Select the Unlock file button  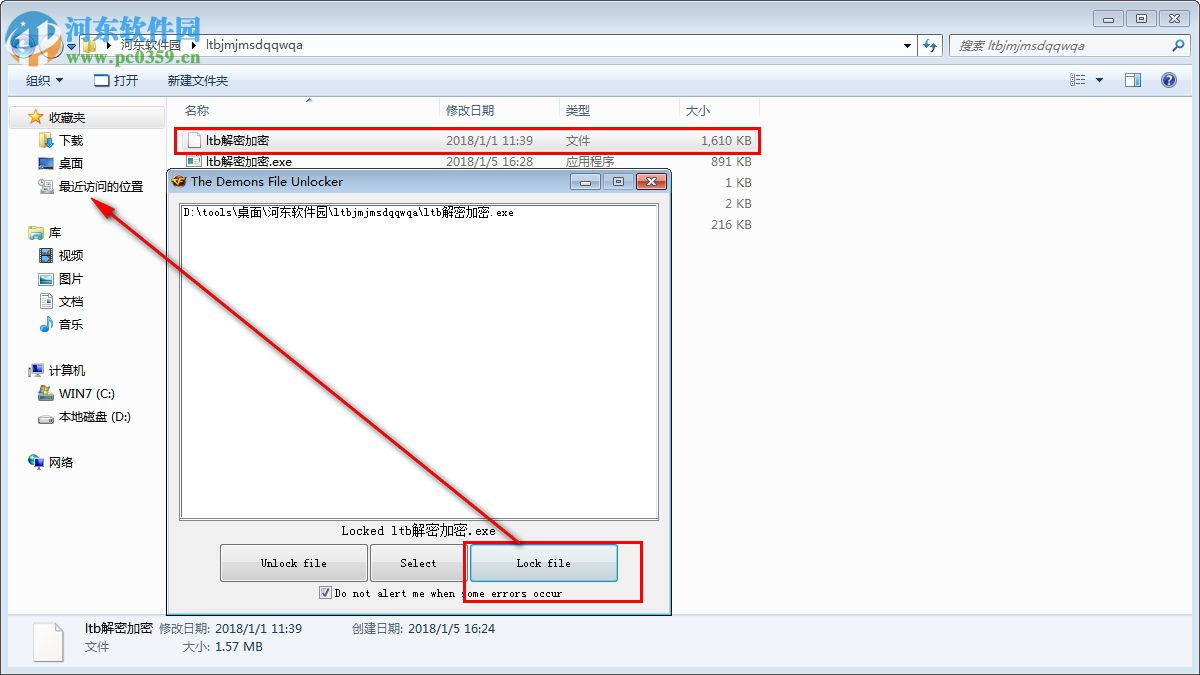click(293, 562)
